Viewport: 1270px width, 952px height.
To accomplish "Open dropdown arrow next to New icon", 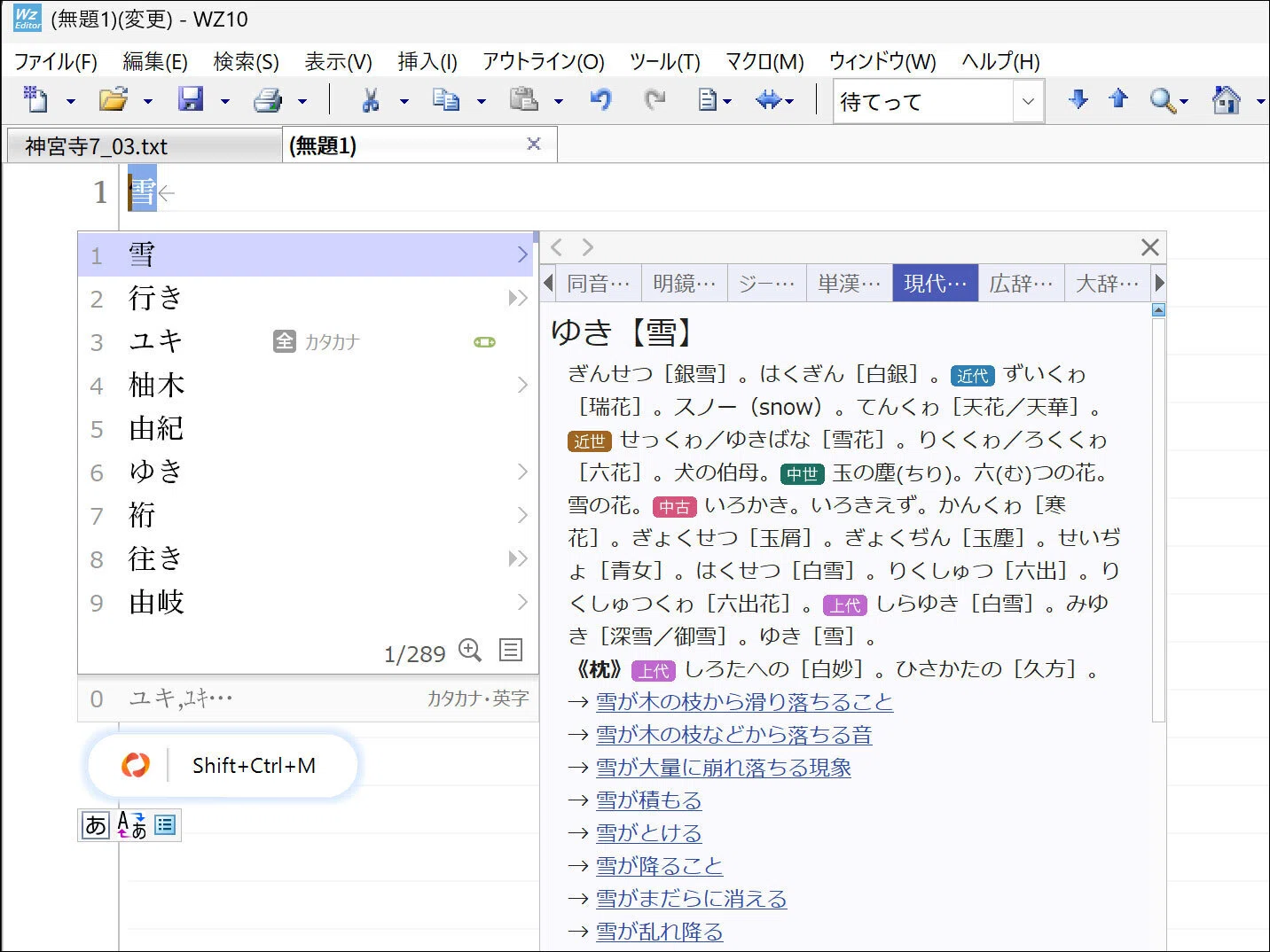I will point(71,101).
